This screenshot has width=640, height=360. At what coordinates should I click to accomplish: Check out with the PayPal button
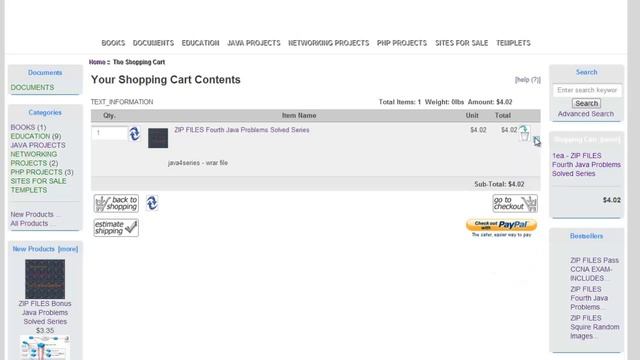point(501,225)
